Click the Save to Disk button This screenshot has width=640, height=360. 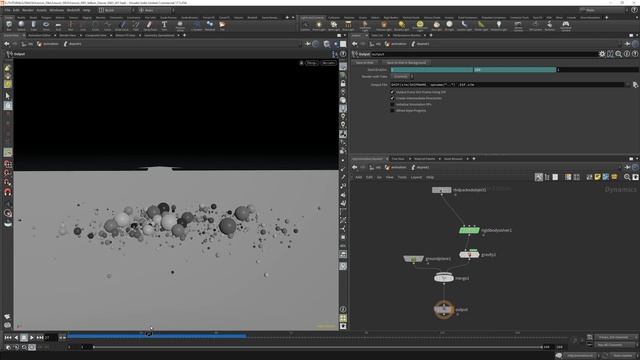364,62
